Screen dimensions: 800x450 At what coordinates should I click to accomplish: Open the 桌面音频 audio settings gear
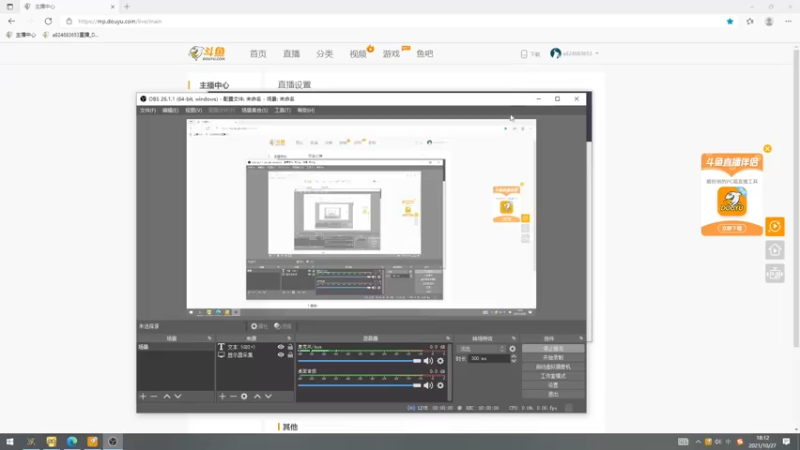(440, 385)
